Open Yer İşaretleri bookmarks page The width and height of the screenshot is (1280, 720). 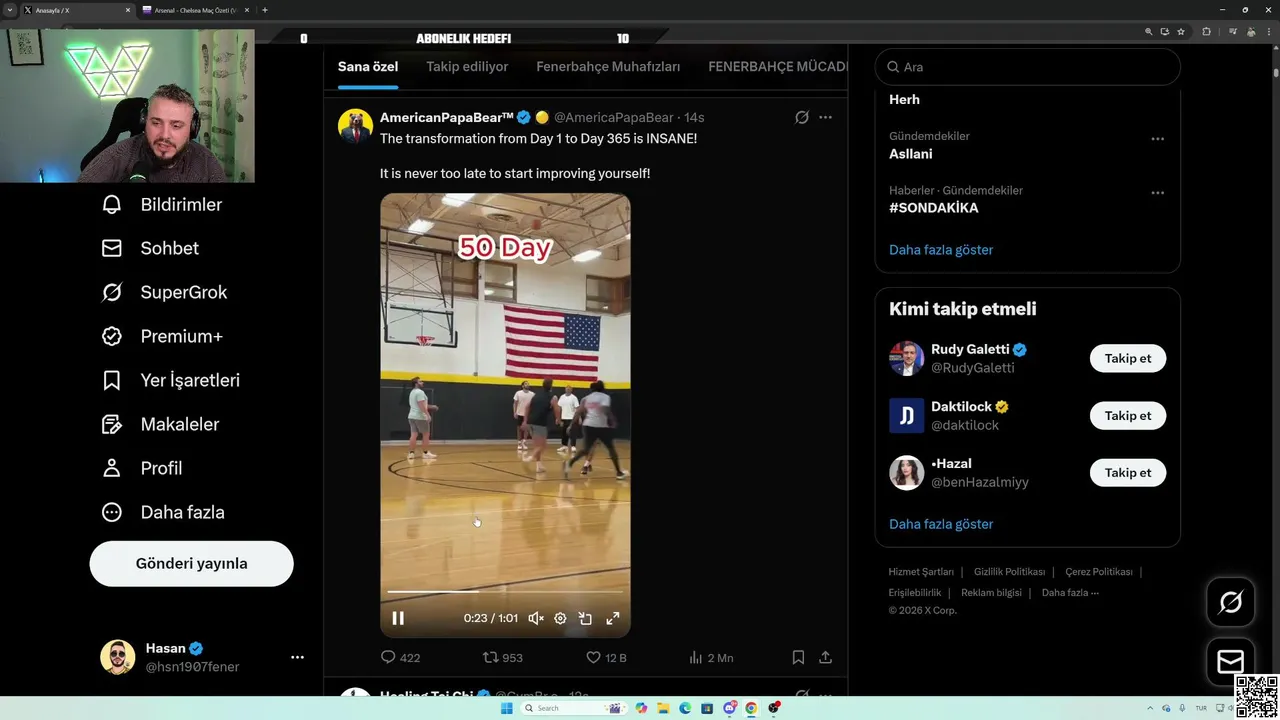(x=170, y=381)
